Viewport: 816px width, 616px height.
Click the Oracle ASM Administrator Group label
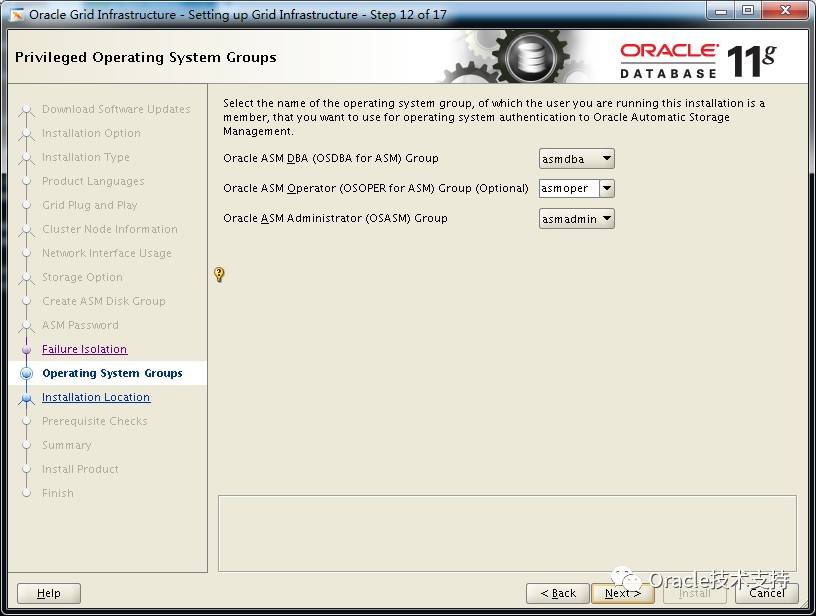pyautogui.click(x=335, y=219)
